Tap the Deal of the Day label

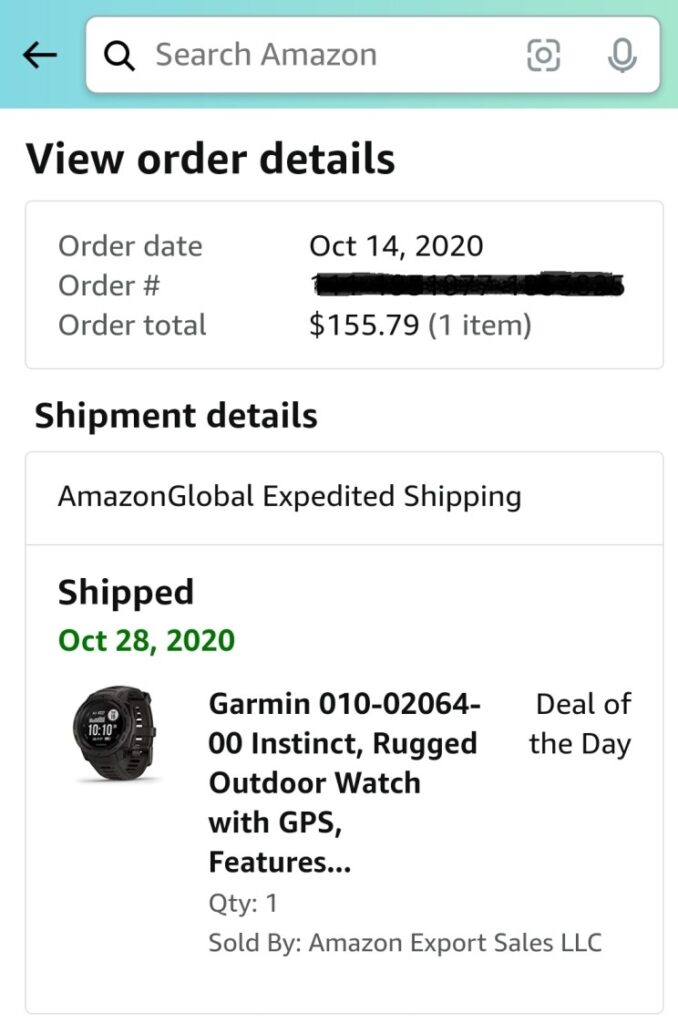coord(582,724)
